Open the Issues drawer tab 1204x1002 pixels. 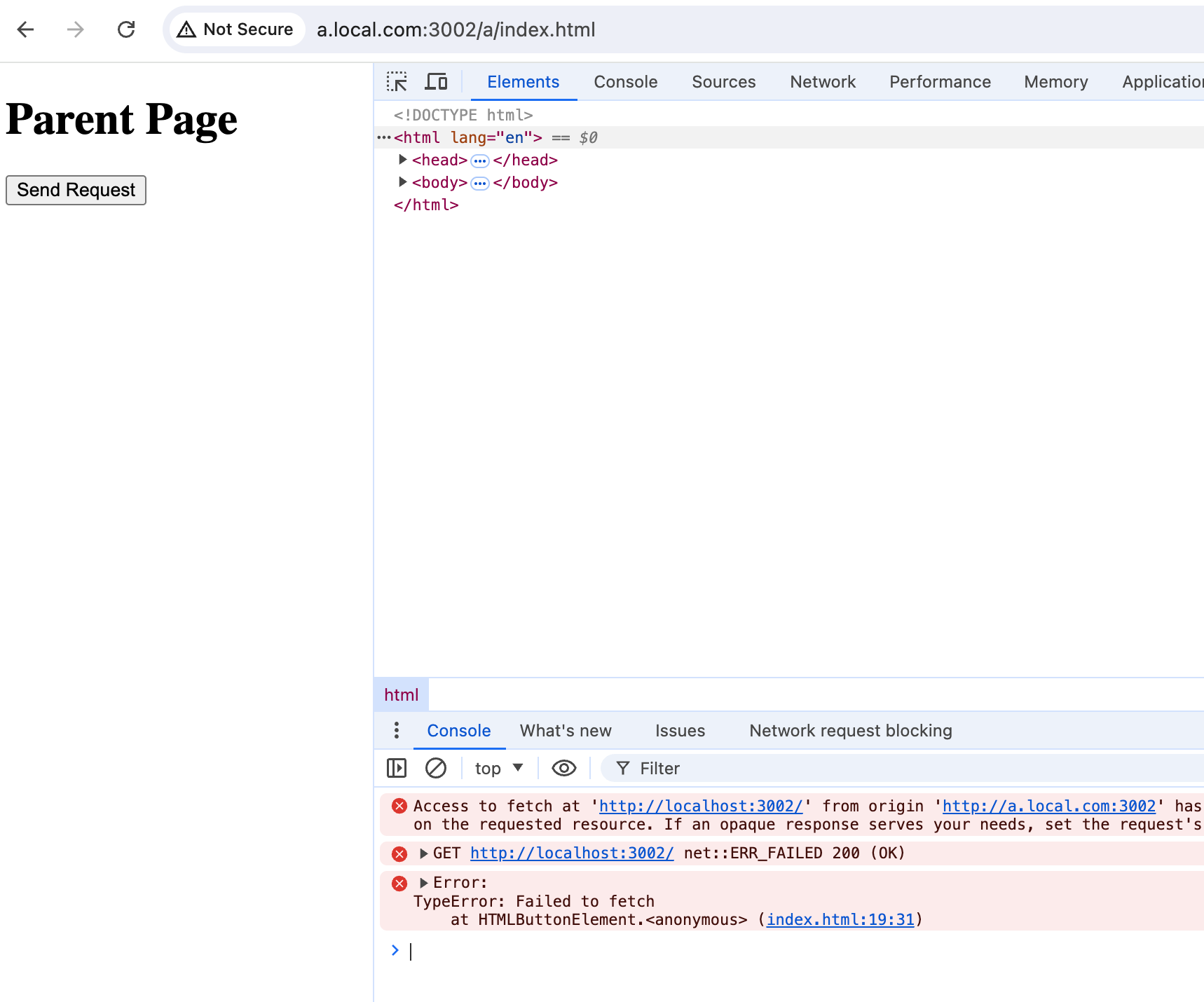[680, 731]
